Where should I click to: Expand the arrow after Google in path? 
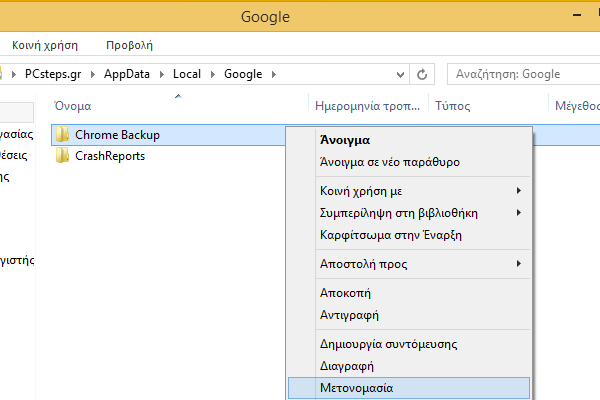274,74
